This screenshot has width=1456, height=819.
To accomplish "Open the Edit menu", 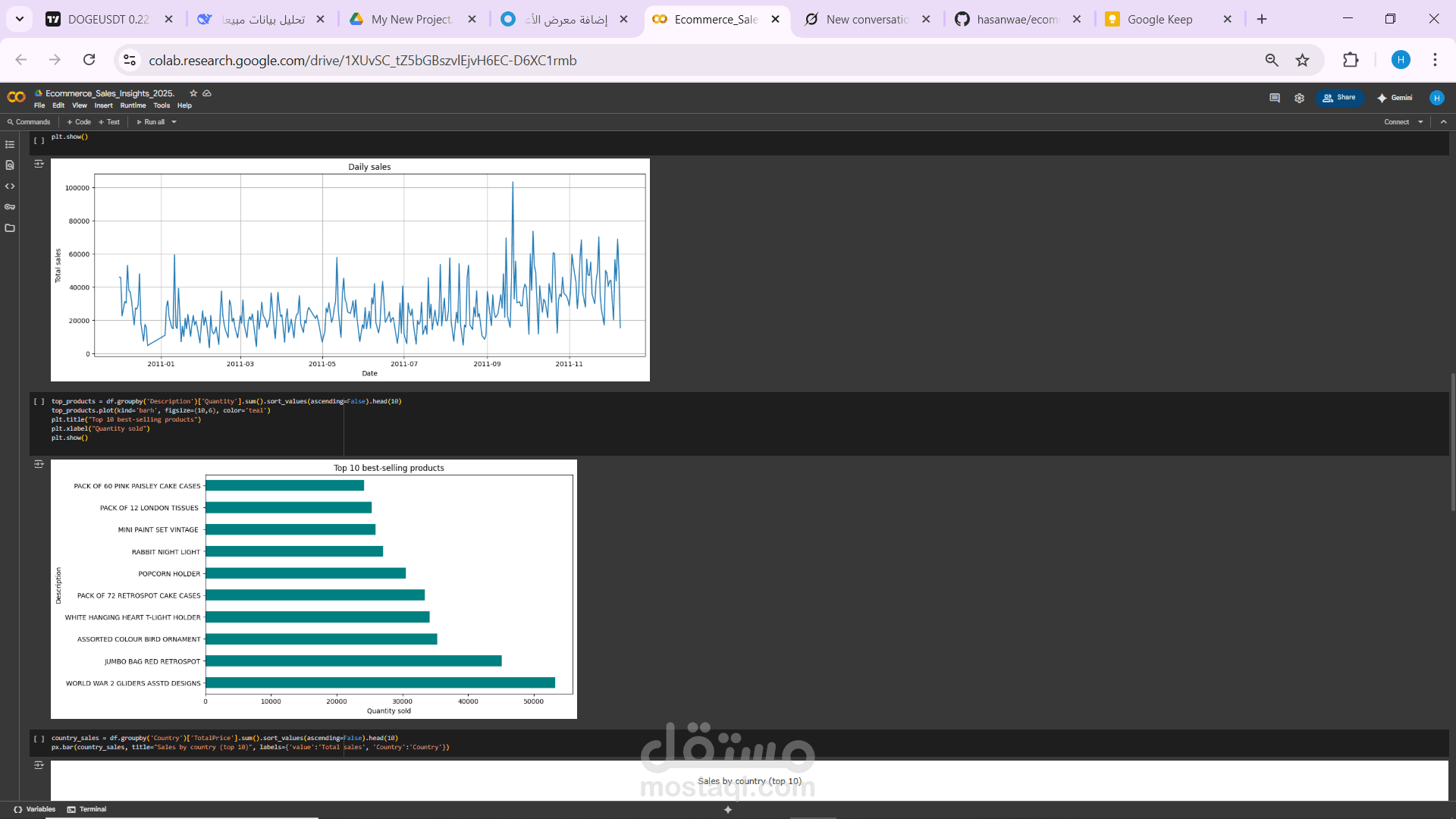I will coord(58,106).
